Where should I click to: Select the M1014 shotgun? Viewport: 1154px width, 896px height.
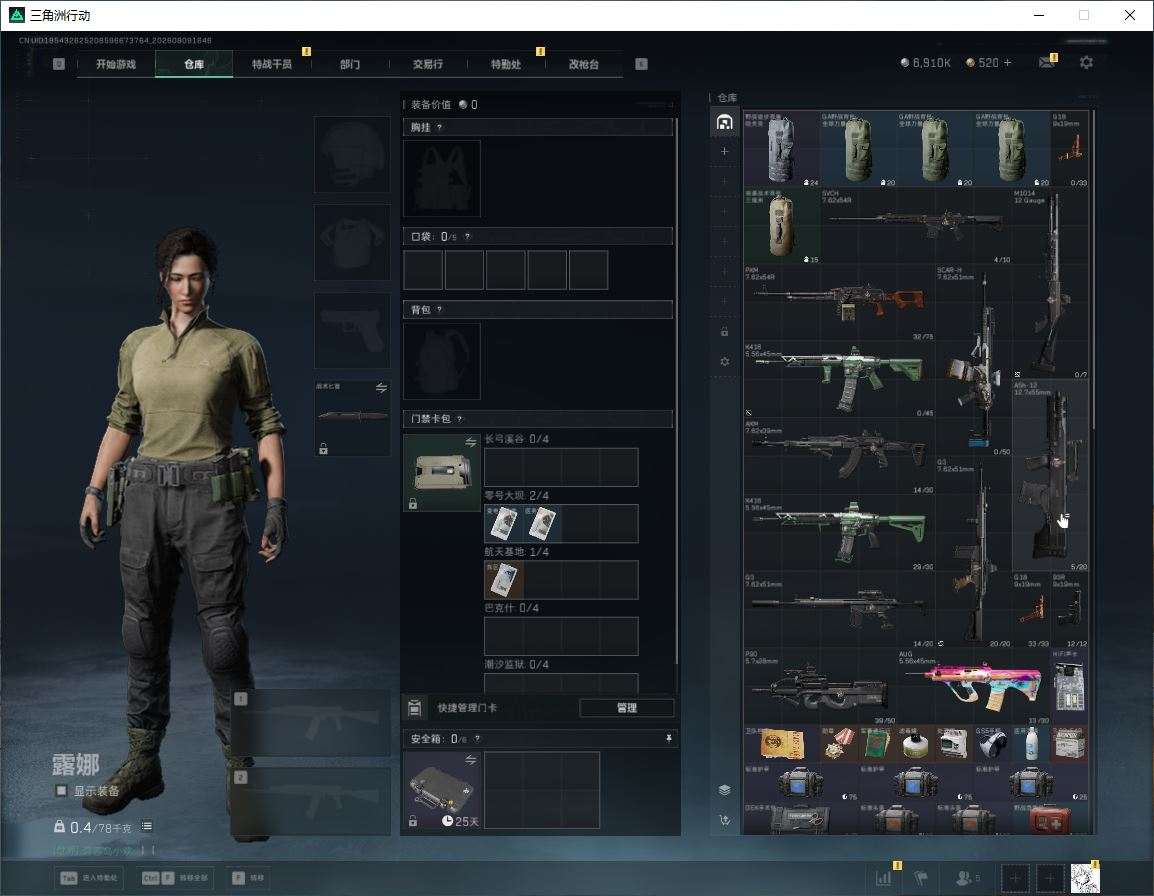(1050, 283)
